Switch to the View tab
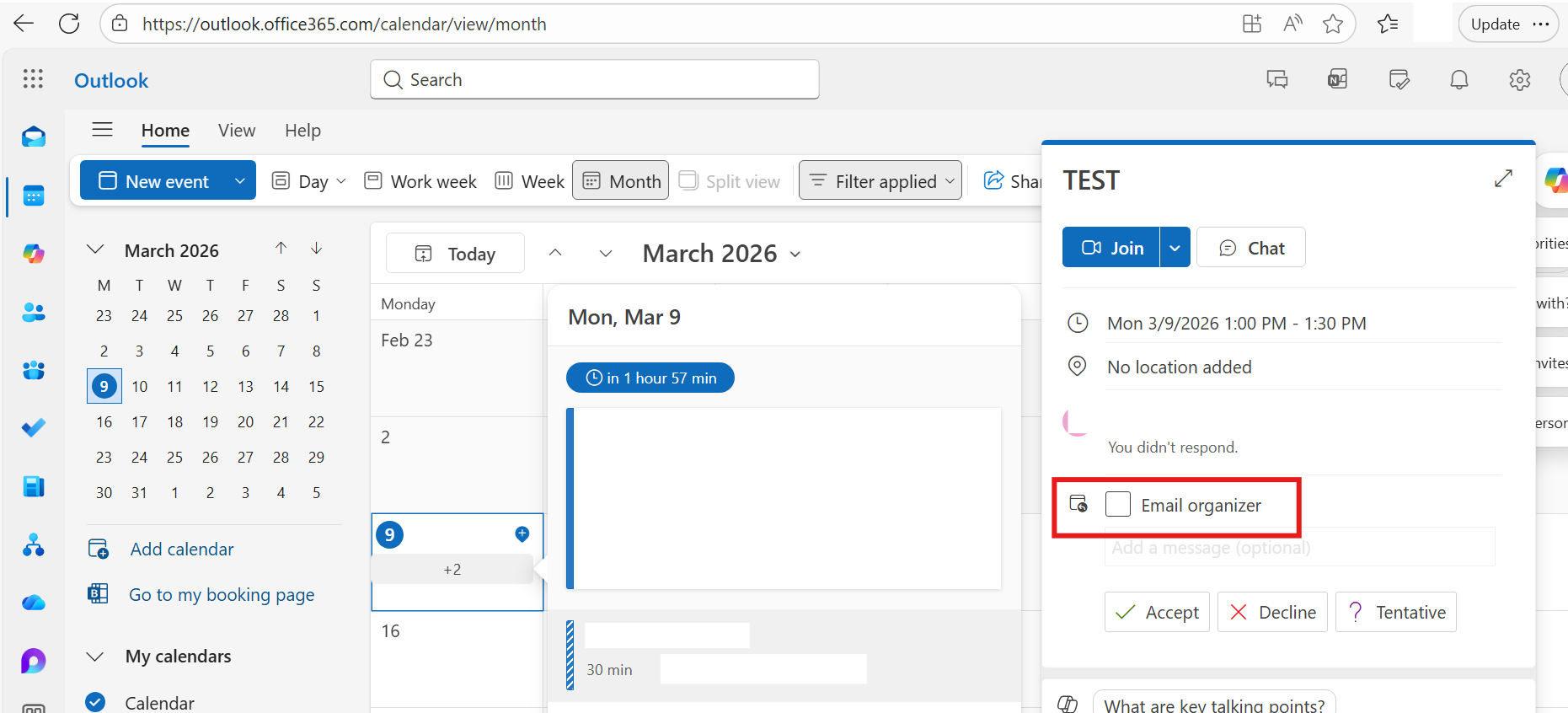The image size is (1568, 713). coord(237,131)
